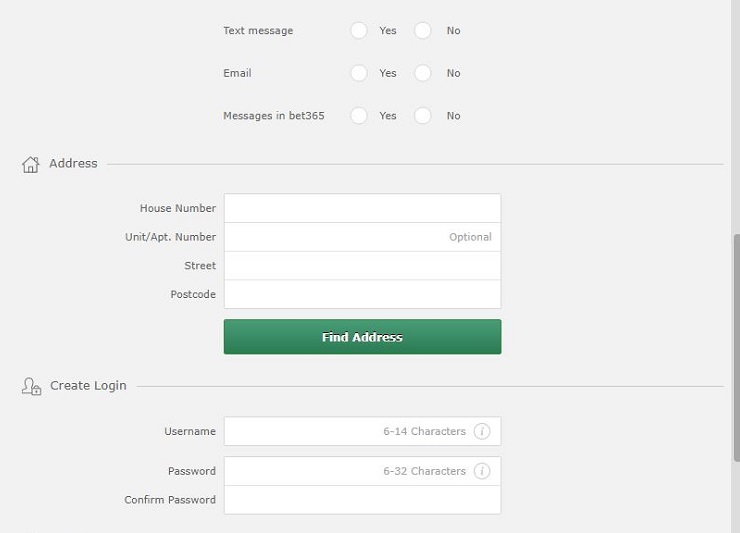
Task: Focus the Password input box
Action: (x=362, y=471)
